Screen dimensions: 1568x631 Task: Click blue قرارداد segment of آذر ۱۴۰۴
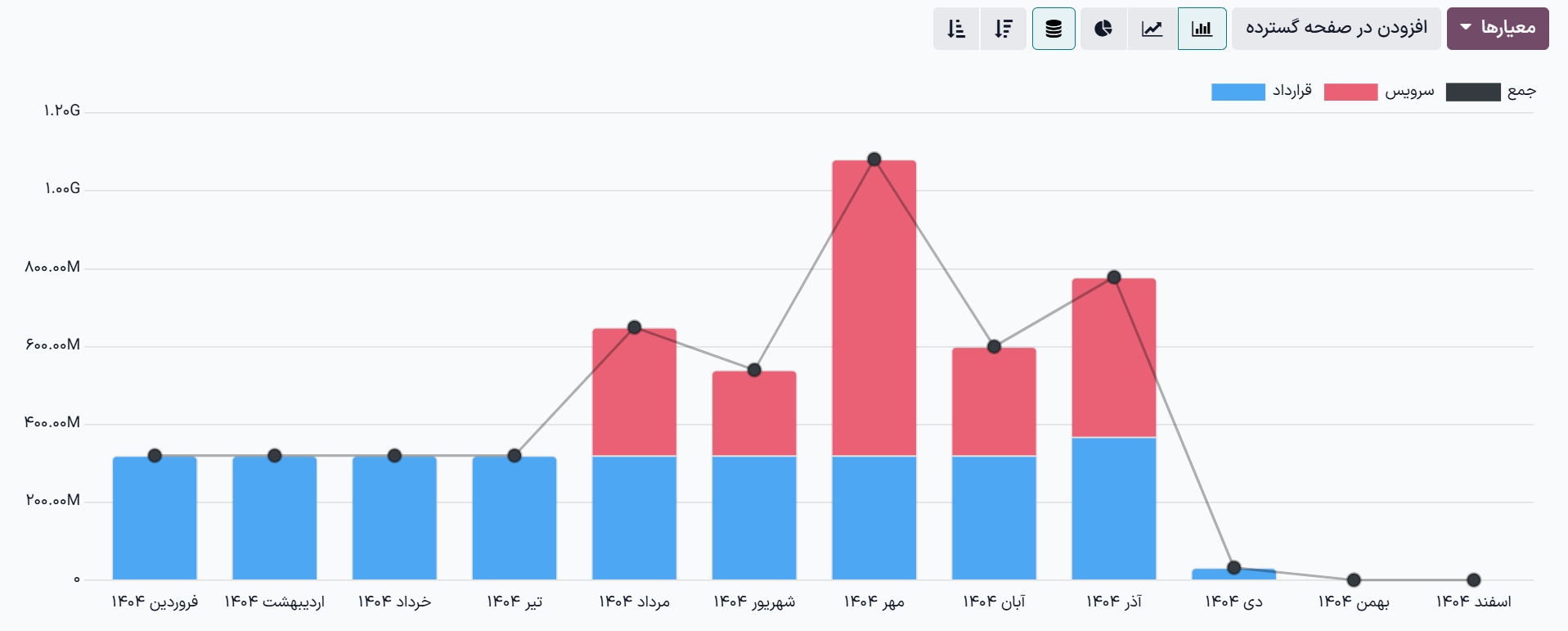point(1114,508)
